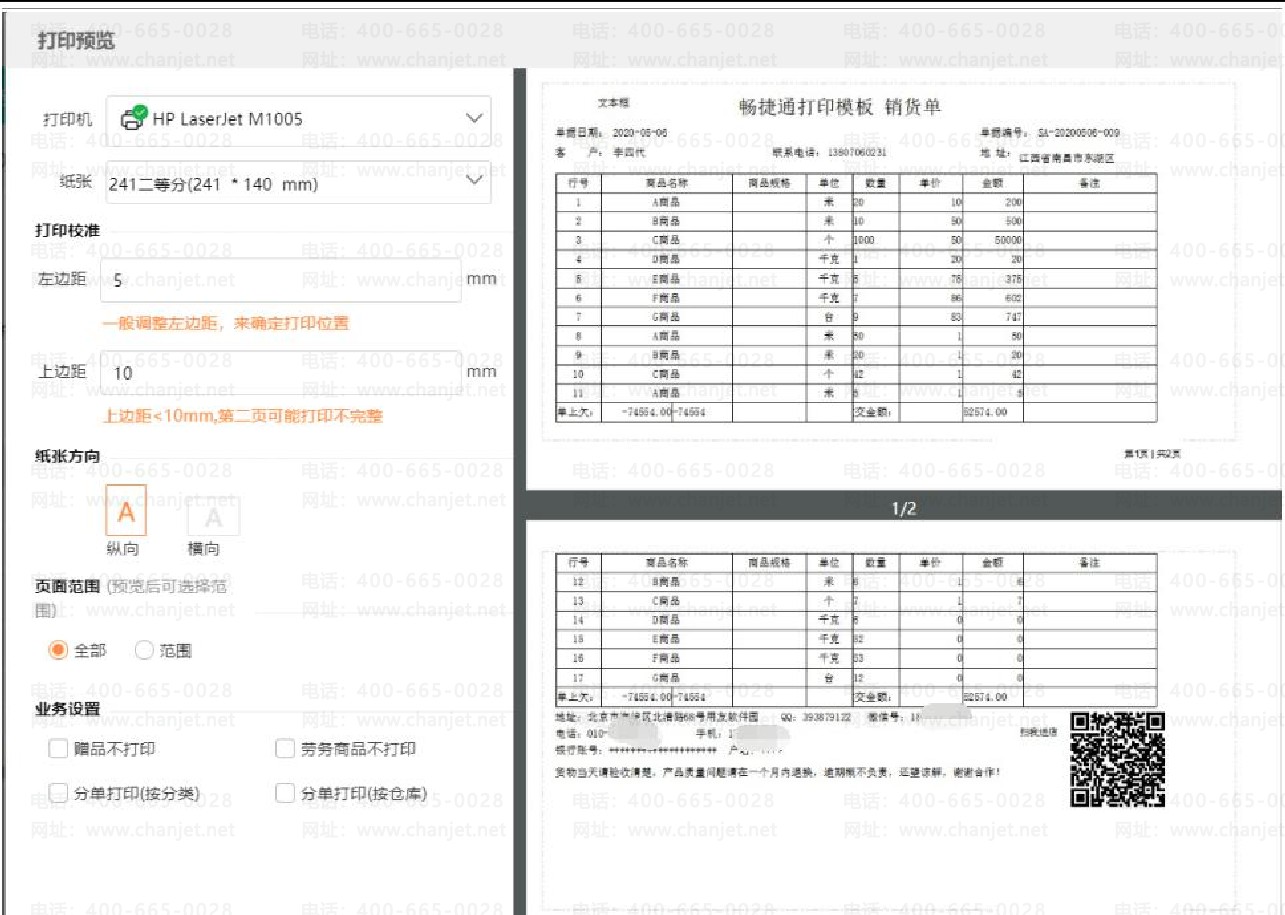Enable the 劳务商品不打印 checkbox
1285x915 pixels.
tap(285, 749)
